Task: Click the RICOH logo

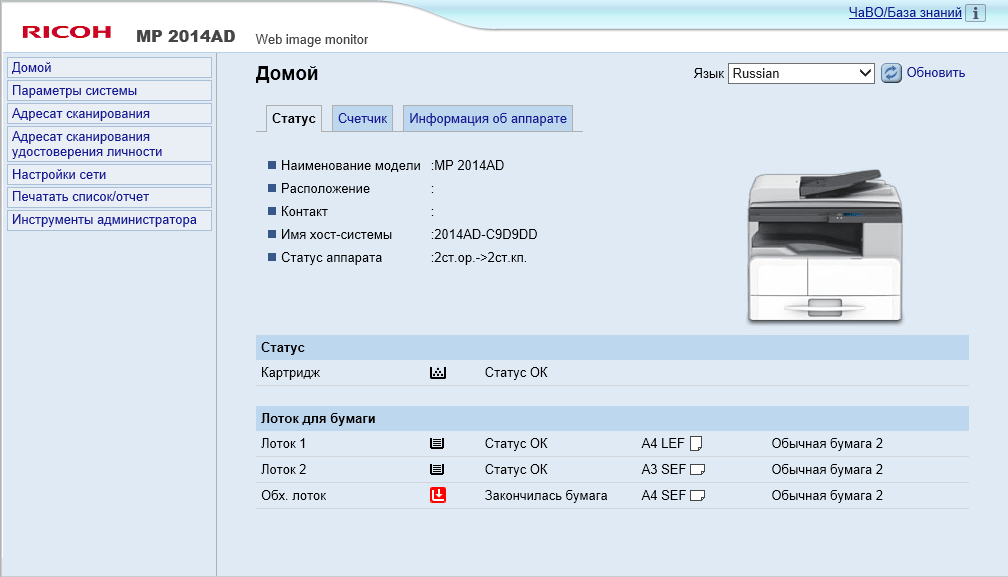Action: pos(67,32)
